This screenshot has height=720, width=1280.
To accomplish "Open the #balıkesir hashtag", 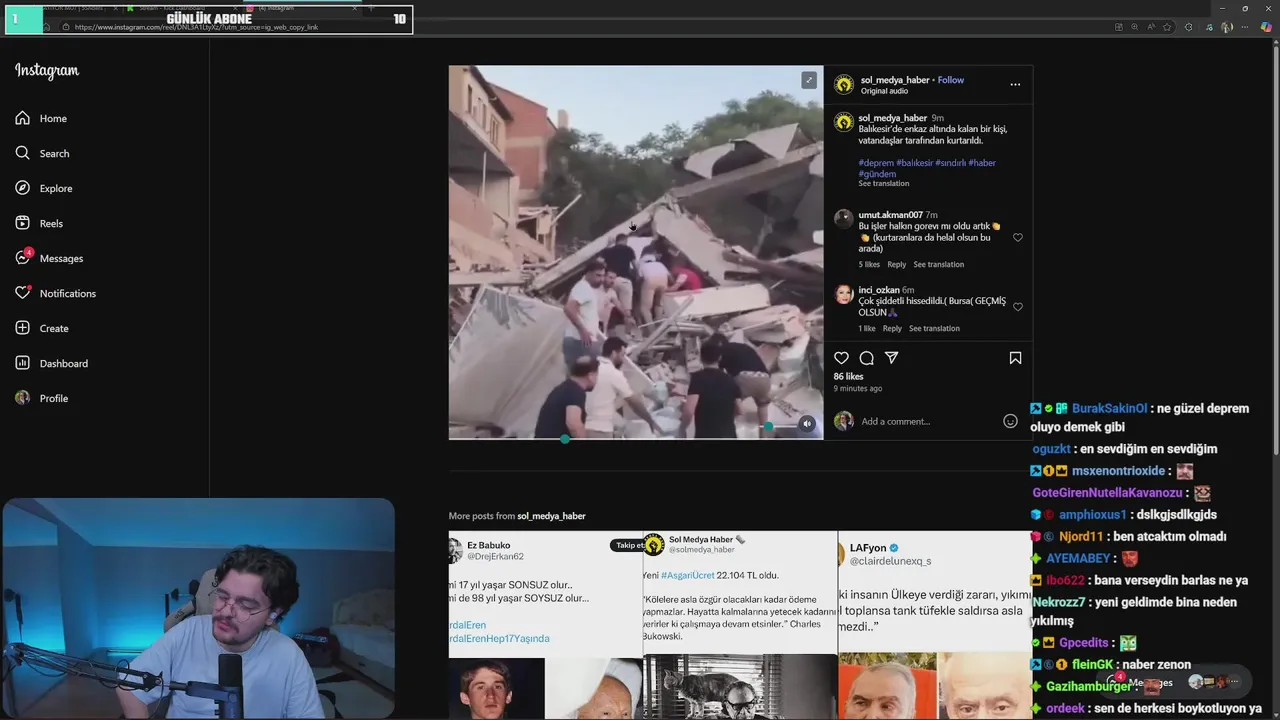I will pyautogui.click(x=914, y=163).
